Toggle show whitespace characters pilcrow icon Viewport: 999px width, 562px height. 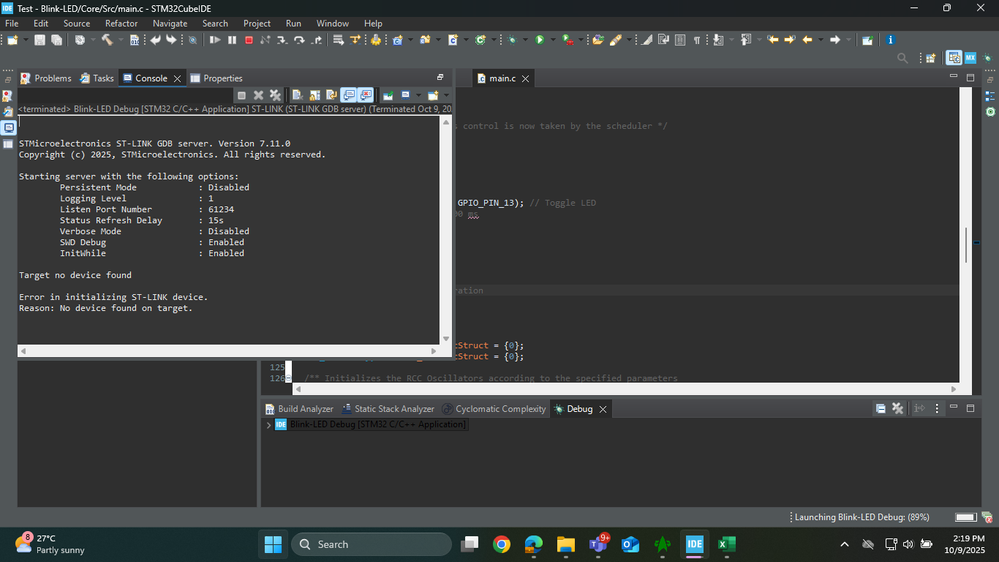[x=696, y=40]
